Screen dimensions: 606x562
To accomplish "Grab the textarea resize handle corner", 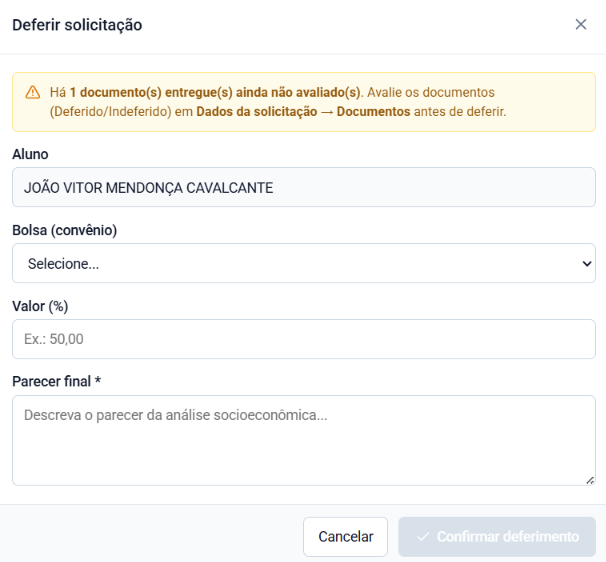I will coord(590,480).
